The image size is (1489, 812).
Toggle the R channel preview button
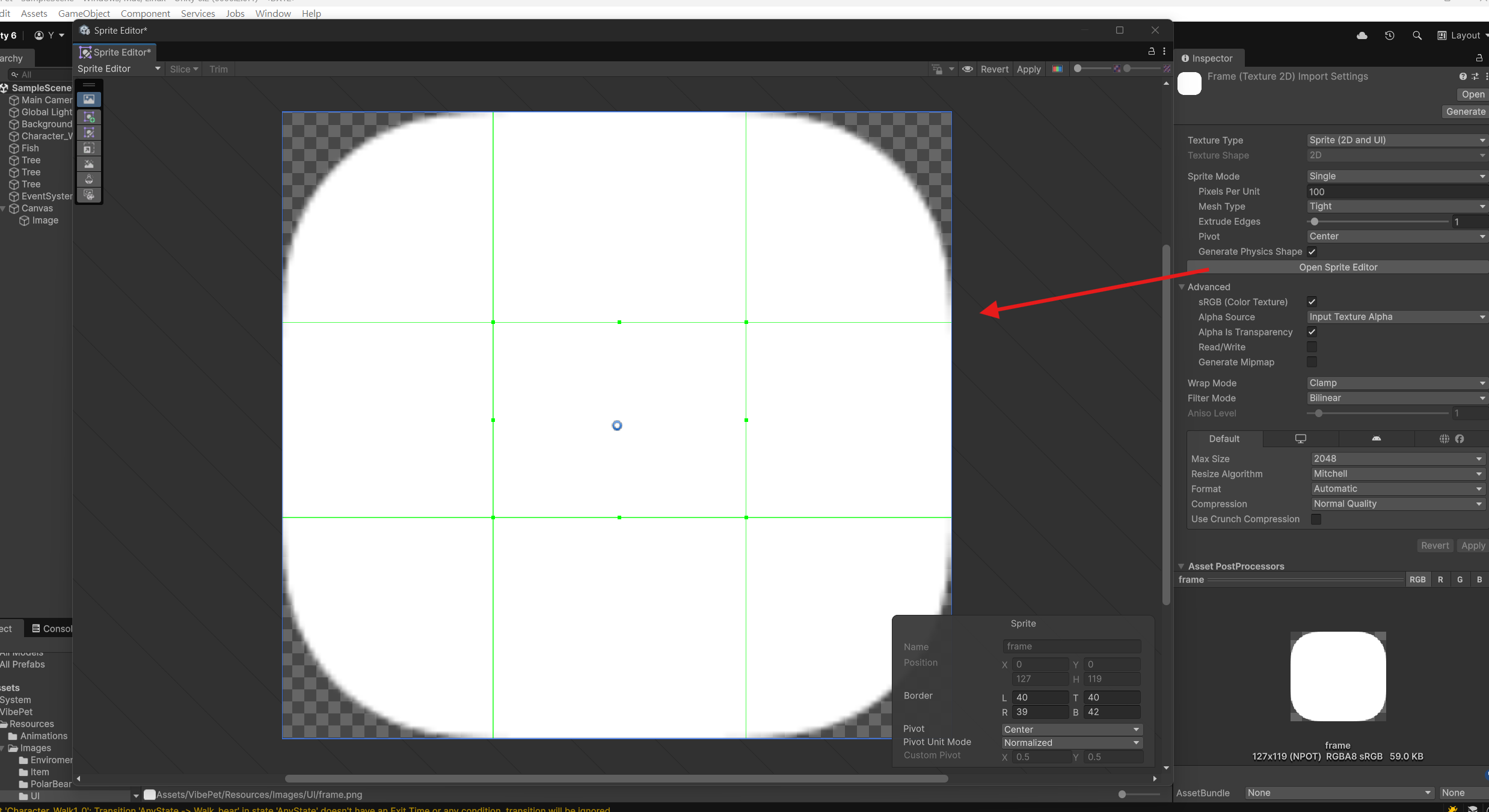click(x=1440, y=580)
